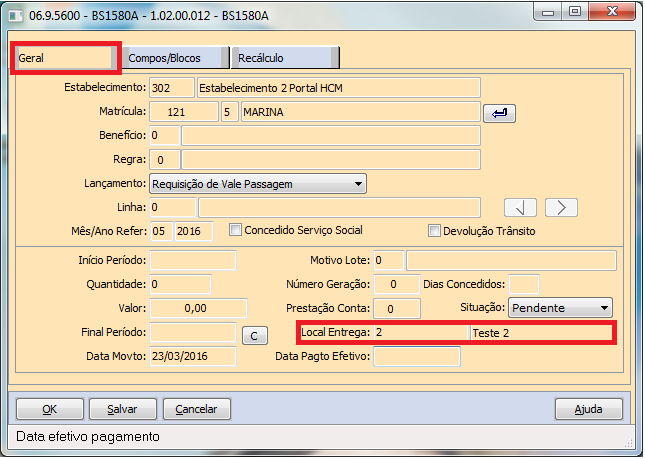Click the Local Entrega description Teste 2
The height and width of the screenshot is (459, 645).
(541, 332)
